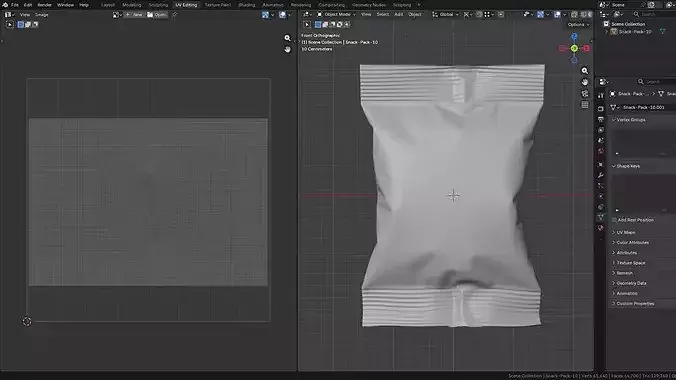Switch to the Layout workspace tab

108,5
